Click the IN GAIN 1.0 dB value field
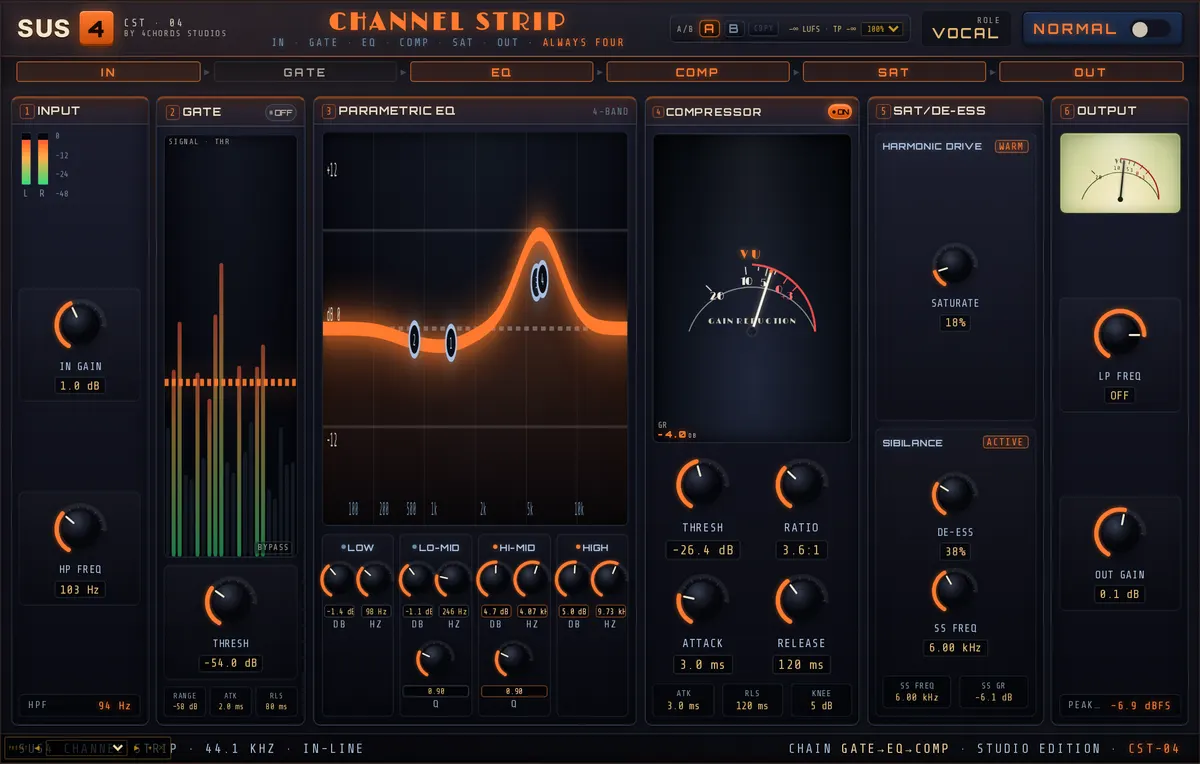1200x764 pixels. pos(80,386)
